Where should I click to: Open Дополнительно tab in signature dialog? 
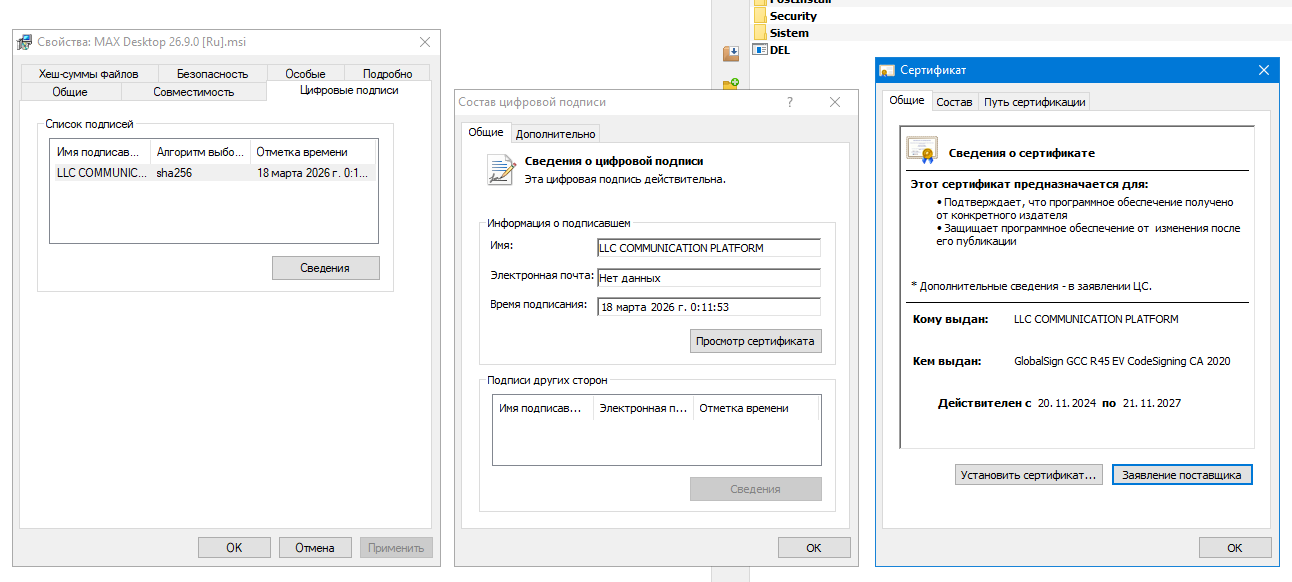pyautogui.click(x=556, y=133)
